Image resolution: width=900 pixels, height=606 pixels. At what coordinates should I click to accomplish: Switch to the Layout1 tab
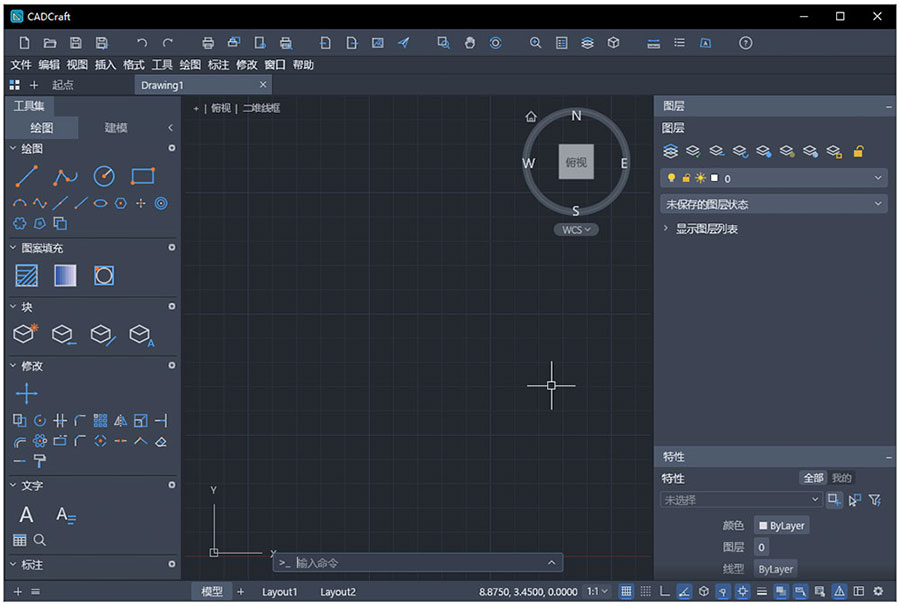(x=280, y=592)
